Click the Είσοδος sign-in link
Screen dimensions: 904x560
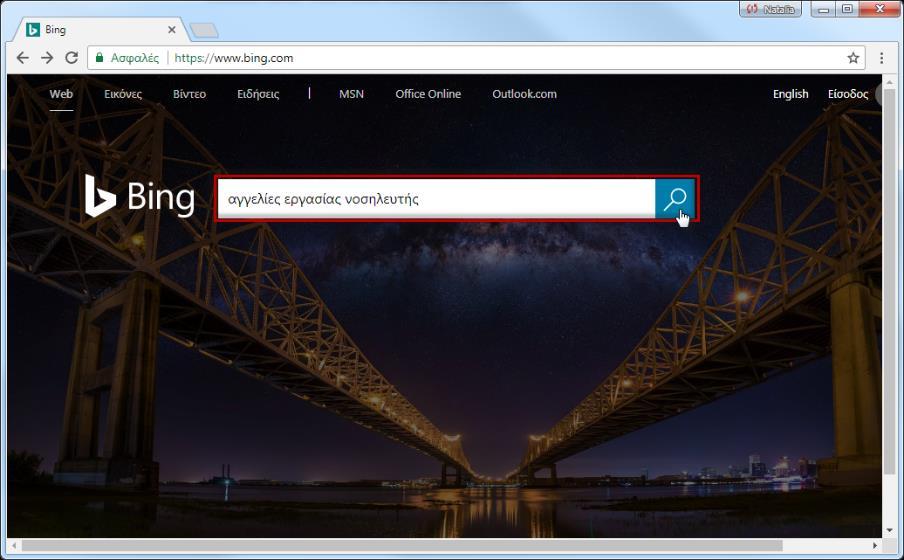coord(848,94)
